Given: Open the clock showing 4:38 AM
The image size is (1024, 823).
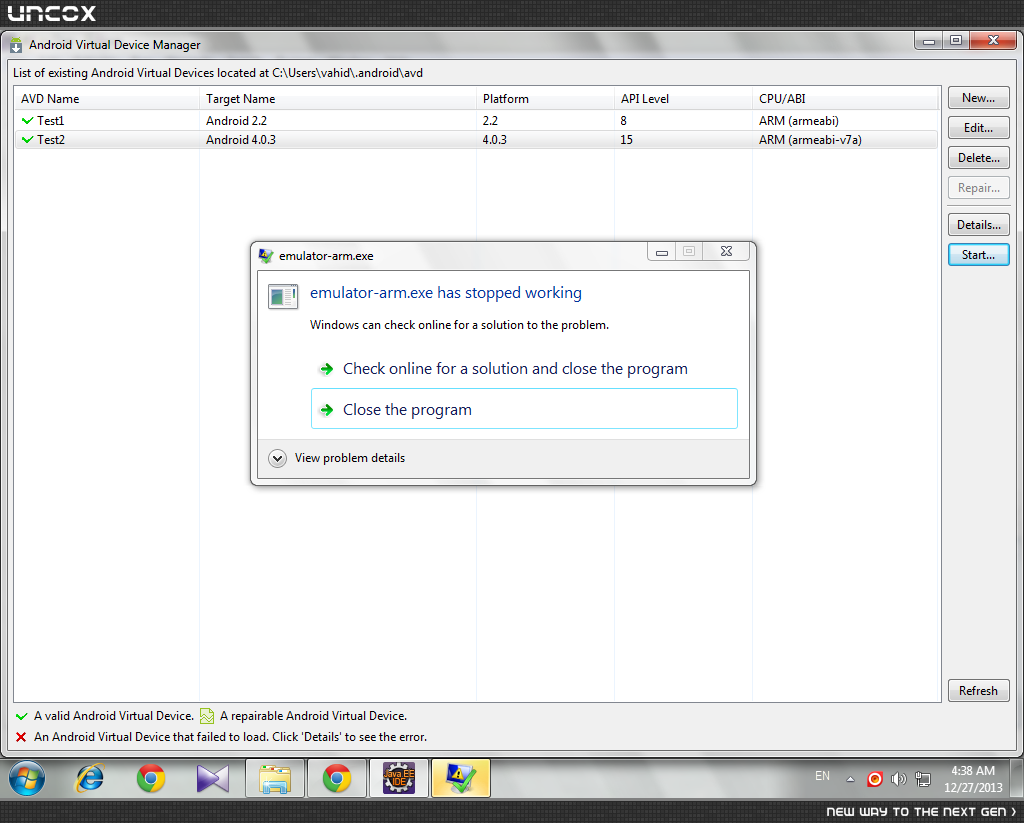Looking at the screenshot, I should pos(972,779).
